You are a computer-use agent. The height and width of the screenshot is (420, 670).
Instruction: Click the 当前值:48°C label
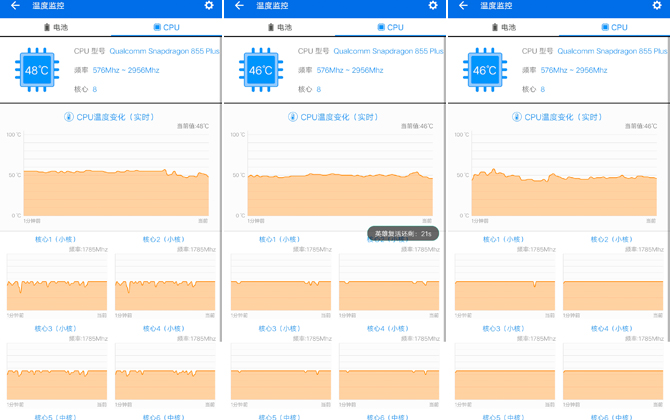pyautogui.click(x=193, y=126)
